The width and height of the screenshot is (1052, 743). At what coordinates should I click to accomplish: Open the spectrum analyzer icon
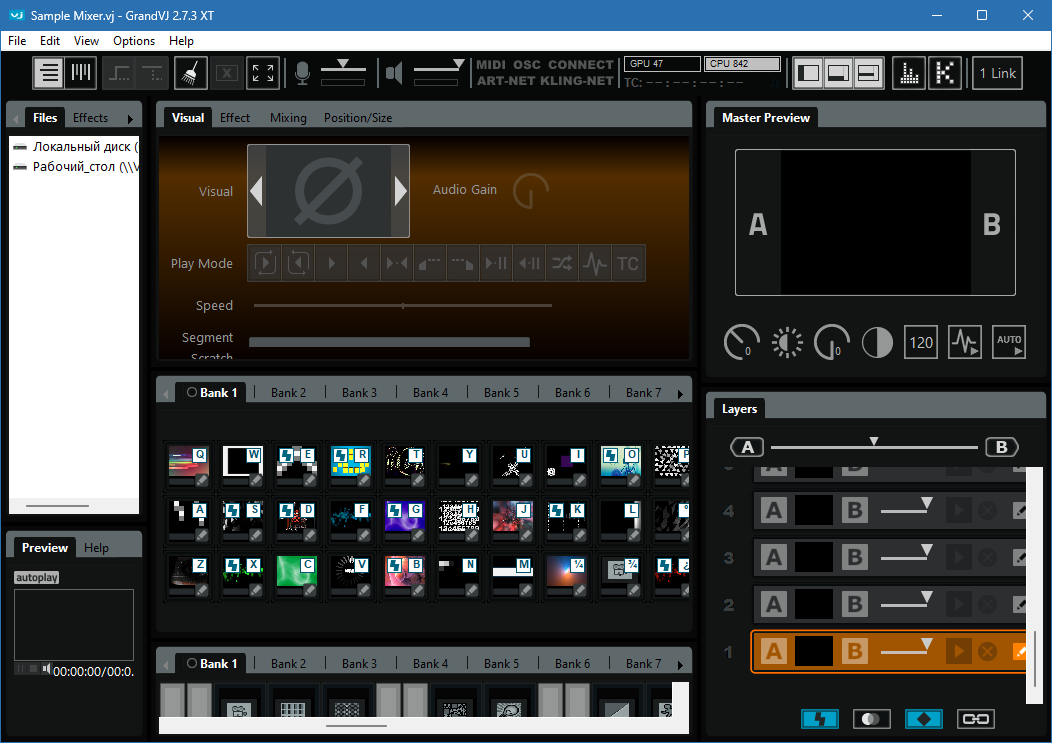pyautogui.click(x=909, y=73)
